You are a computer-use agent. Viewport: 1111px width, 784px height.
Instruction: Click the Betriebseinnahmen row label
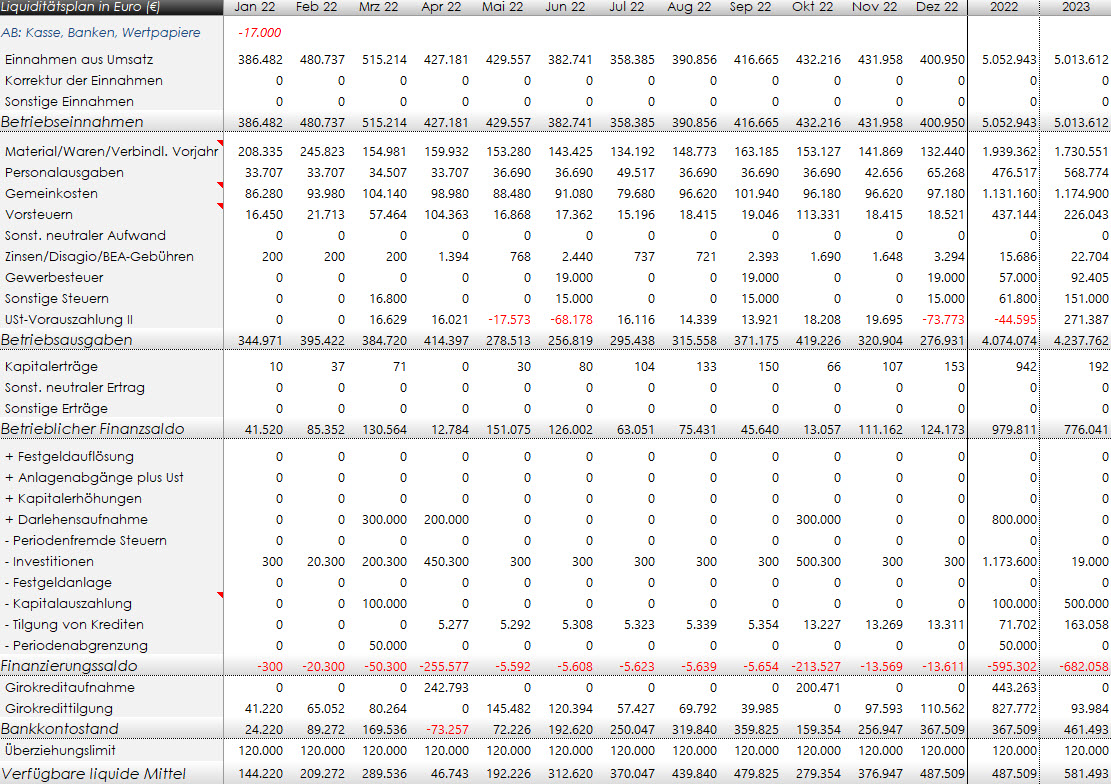(72, 122)
